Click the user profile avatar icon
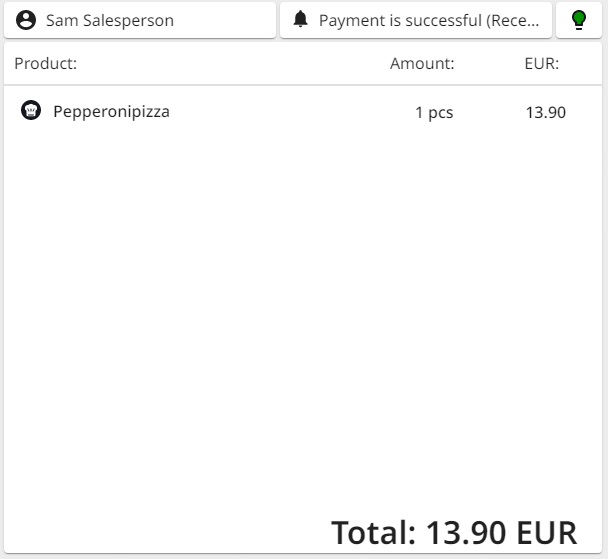 tap(26, 20)
